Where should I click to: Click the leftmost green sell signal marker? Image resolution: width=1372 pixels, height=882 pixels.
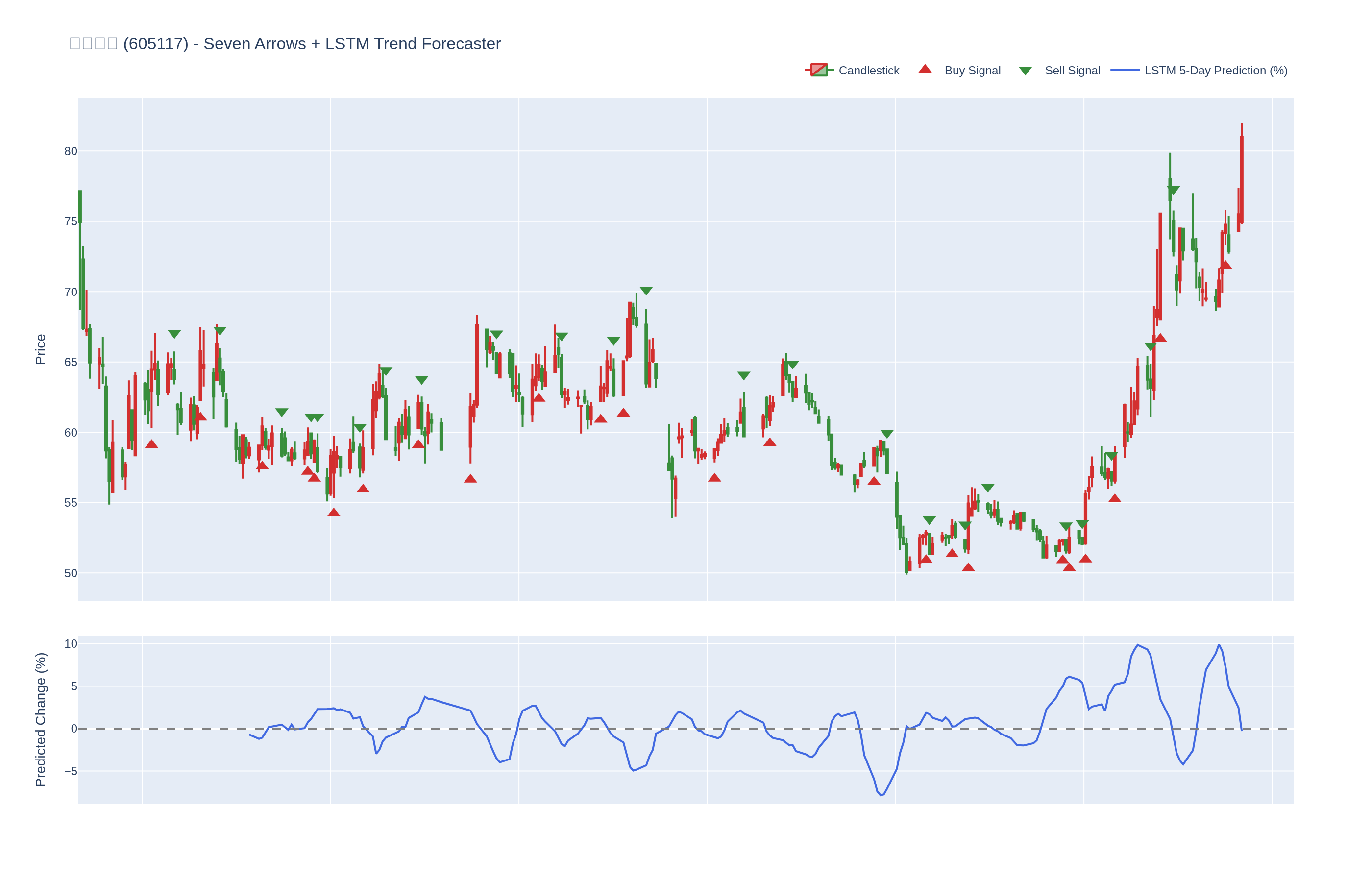[174, 334]
